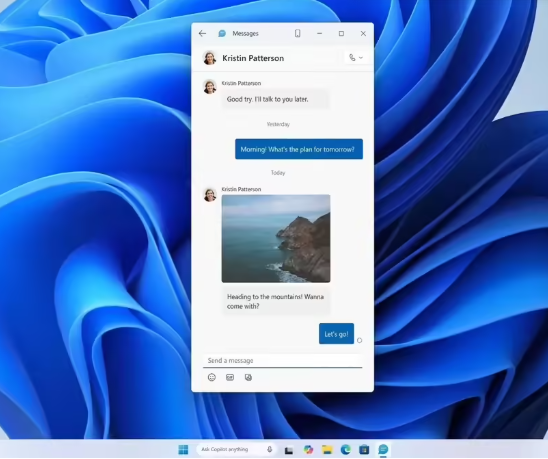Viewport: 548px width, 459px height.
Task: Click the Send a message field
Action: tap(282, 360)
